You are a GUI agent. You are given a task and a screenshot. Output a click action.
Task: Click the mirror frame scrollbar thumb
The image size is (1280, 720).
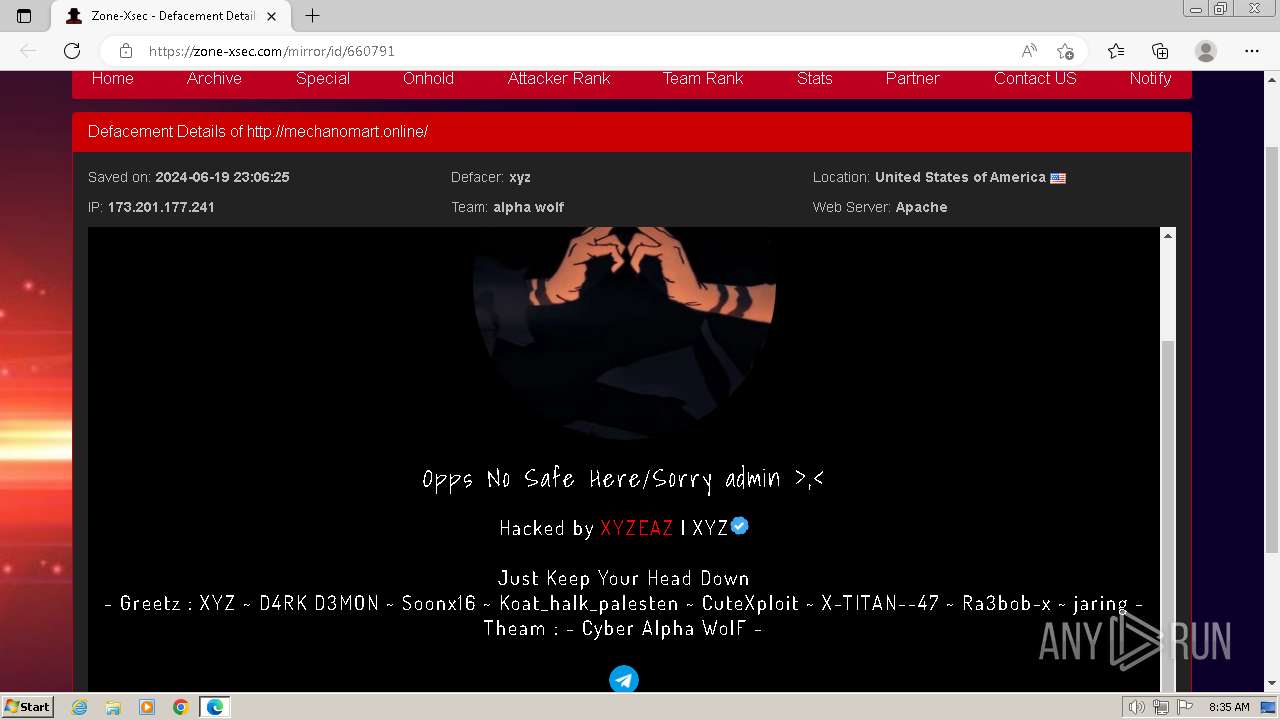click(1167, 514)
